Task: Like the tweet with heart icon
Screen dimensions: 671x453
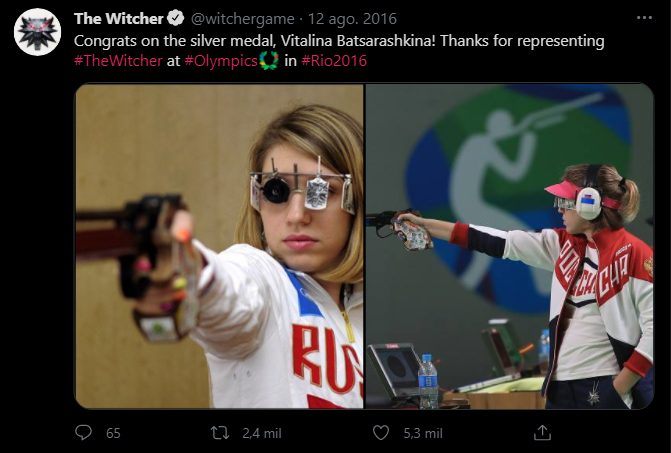Action: point(380,433)
